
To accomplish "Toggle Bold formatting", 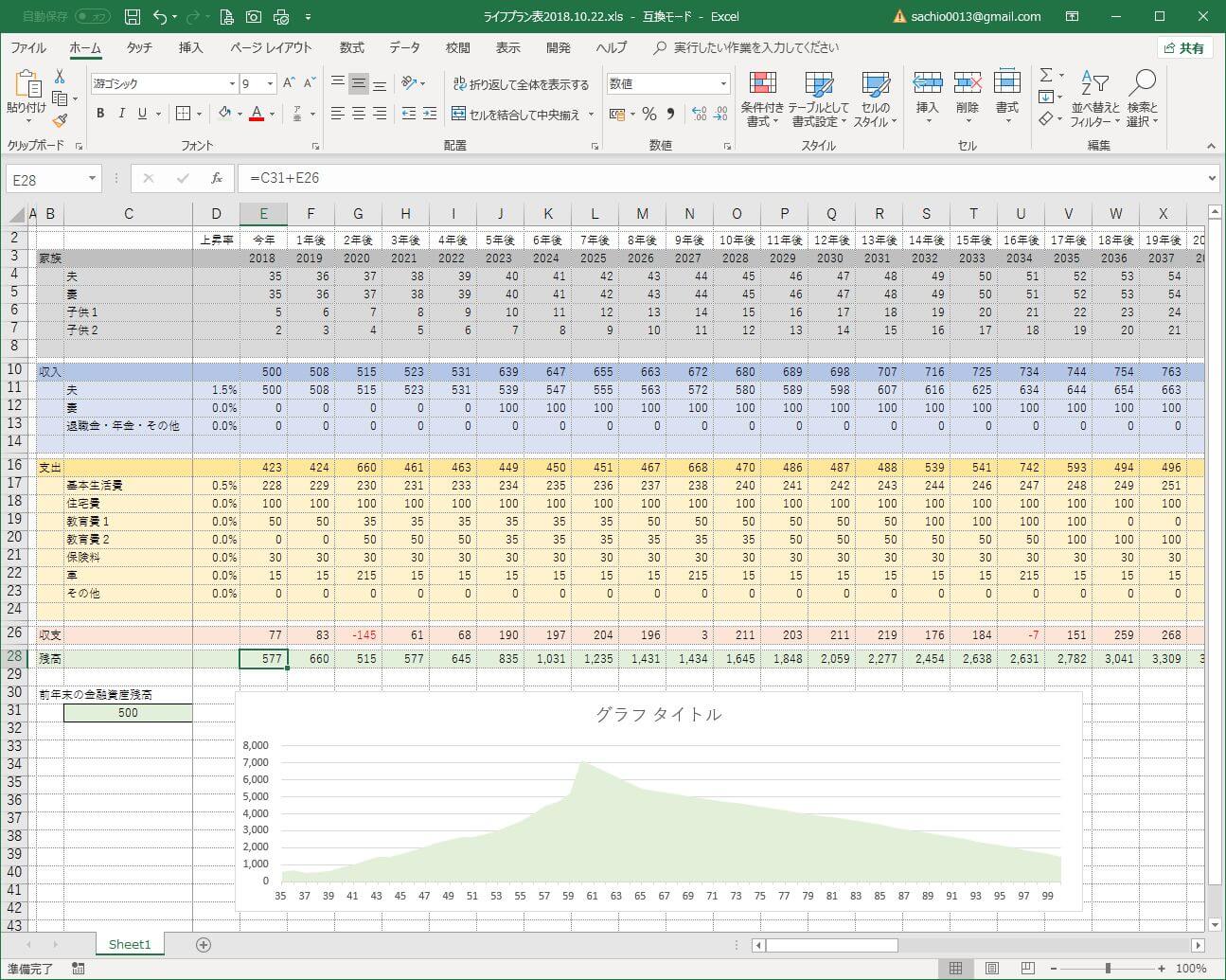I will 100,114.
